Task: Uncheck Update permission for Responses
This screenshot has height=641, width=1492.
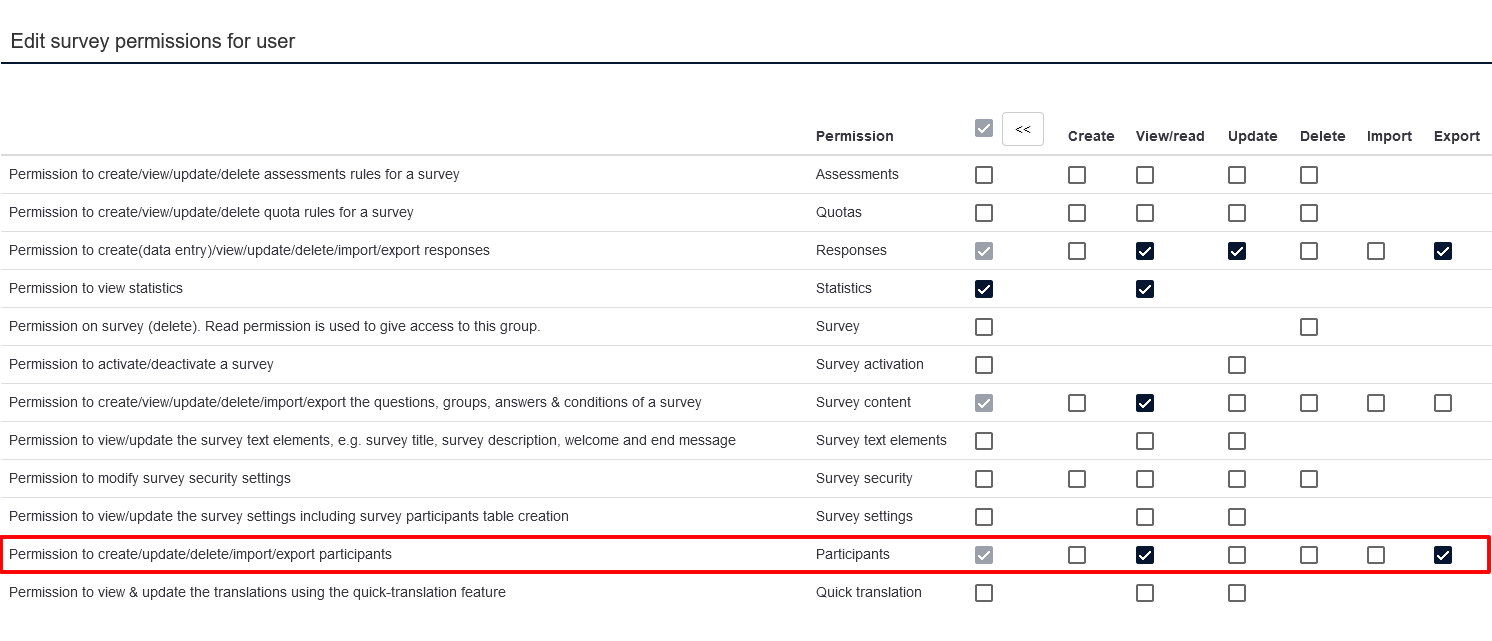Action: coord(1237,251)
